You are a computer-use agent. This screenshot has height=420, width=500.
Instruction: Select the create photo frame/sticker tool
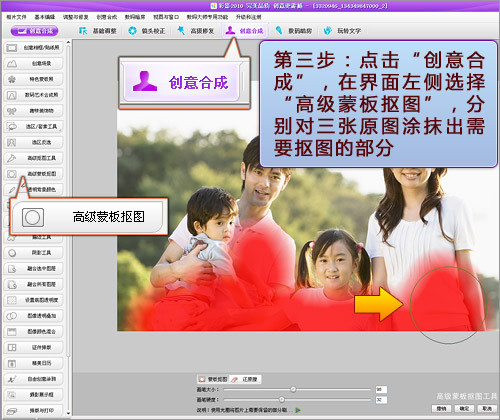point(33,48)
